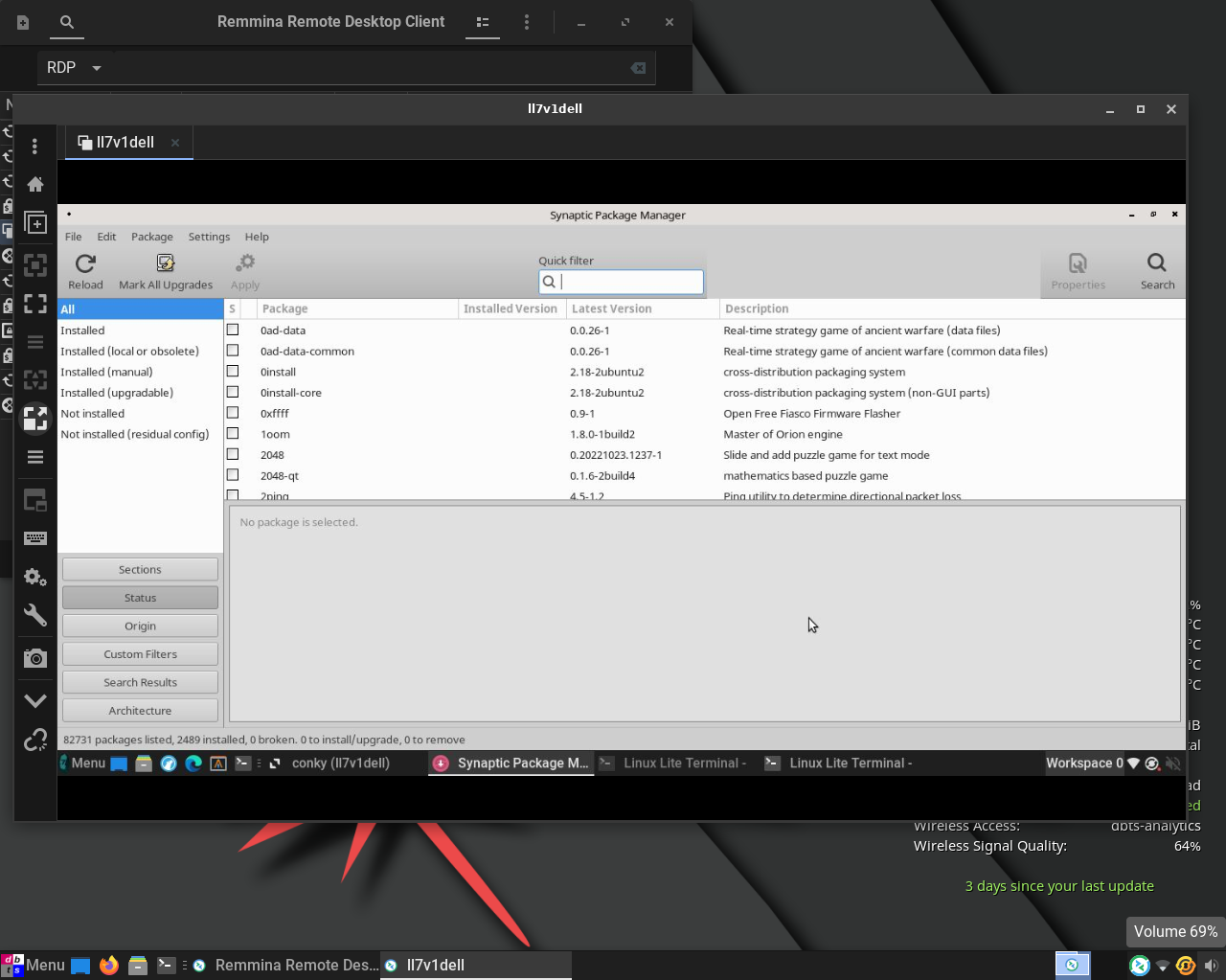The image size is (1226, 980).
Task: Click the view toggle icon in Remmina header
Action: click(x=483, y=22)
